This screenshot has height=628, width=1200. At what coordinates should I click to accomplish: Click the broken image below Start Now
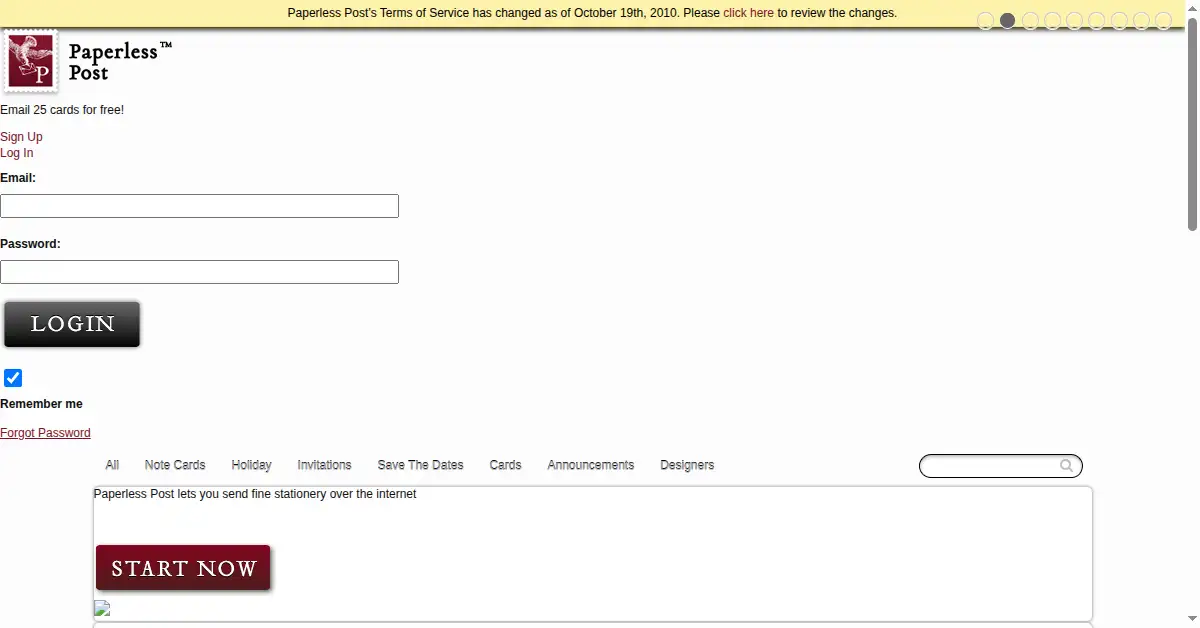102,608
